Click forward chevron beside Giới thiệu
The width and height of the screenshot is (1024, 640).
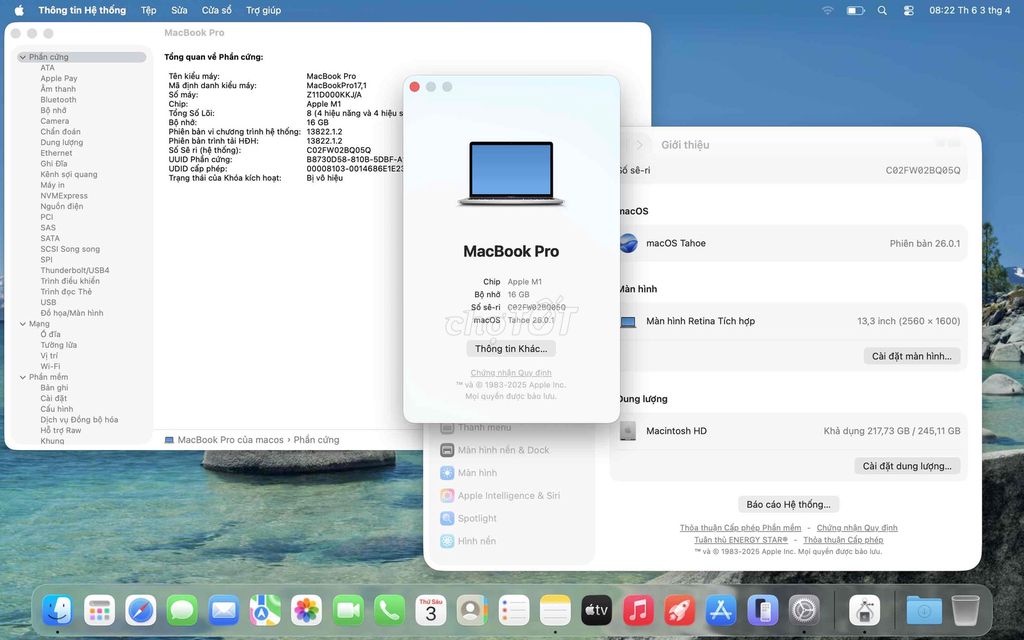point(639,144)
